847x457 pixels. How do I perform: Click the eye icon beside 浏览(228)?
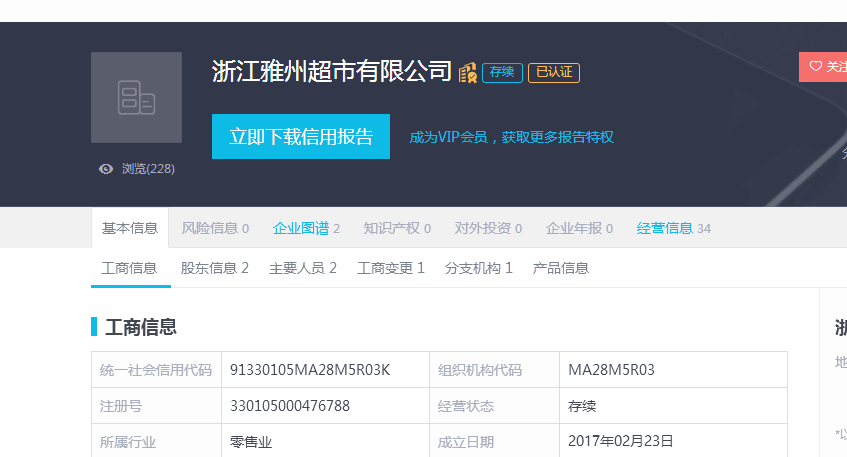(106, 169)
